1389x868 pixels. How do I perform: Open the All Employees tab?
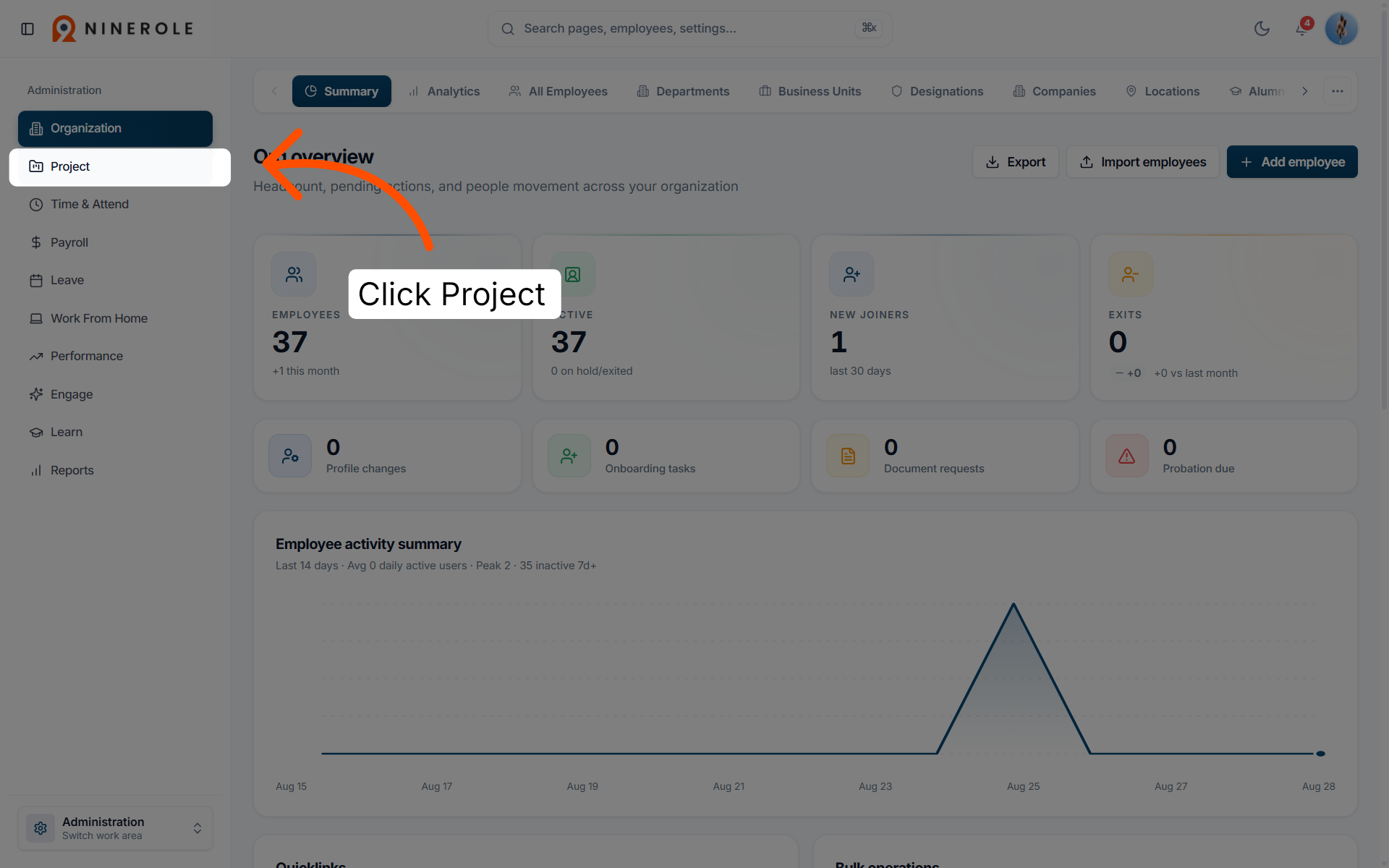click(x=558, y=91)
